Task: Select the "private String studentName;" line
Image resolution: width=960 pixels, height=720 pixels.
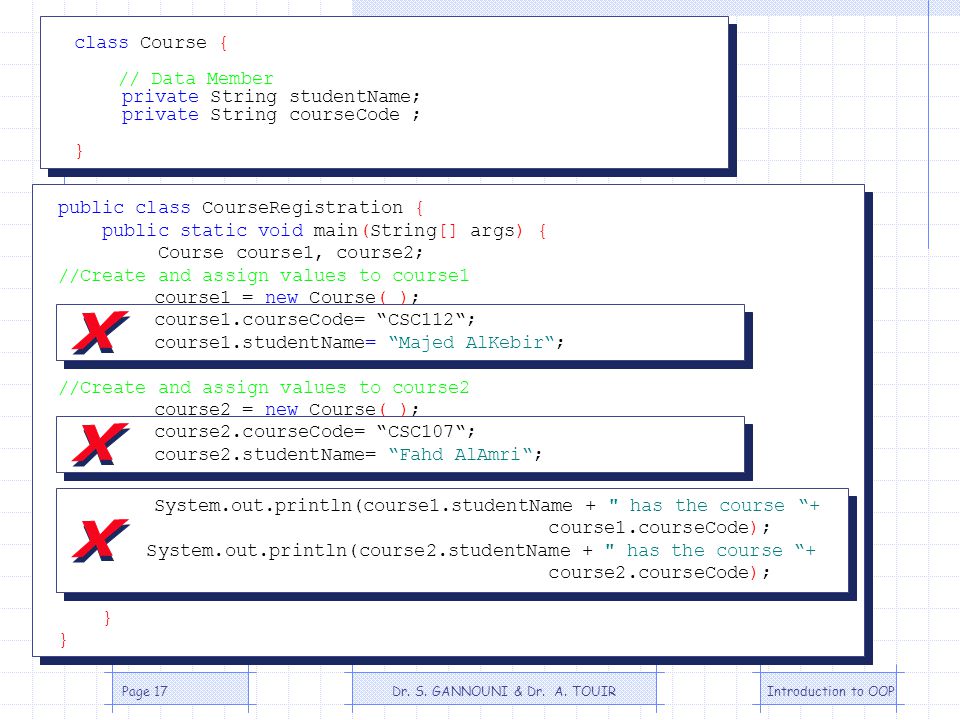Action: pos(271,97)
